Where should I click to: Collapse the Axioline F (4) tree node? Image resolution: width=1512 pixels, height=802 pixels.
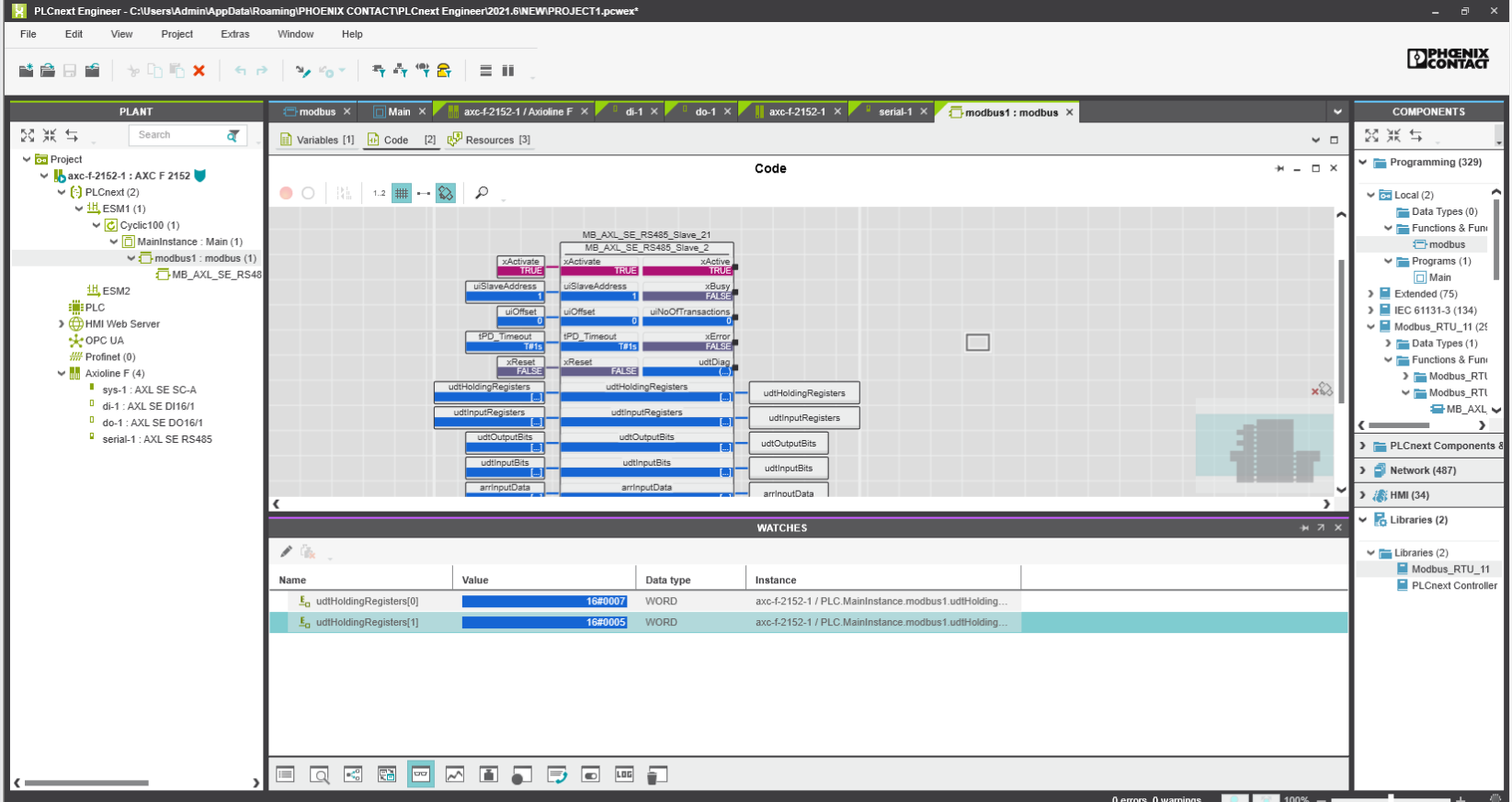click(x=62, y=374)
